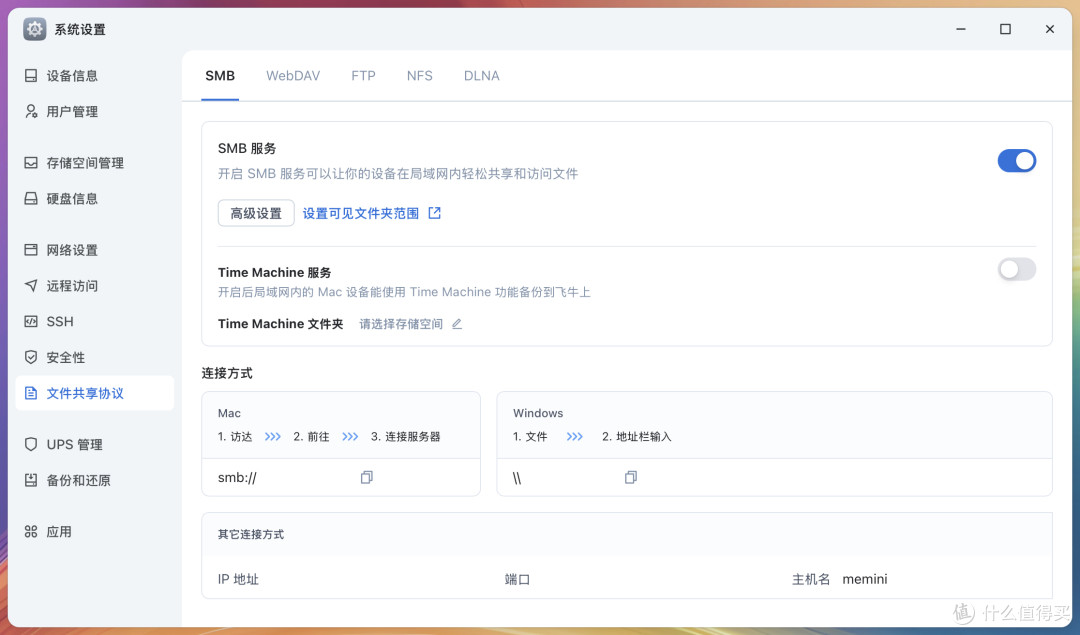Switch to the FTP tab

coord(363,76)
